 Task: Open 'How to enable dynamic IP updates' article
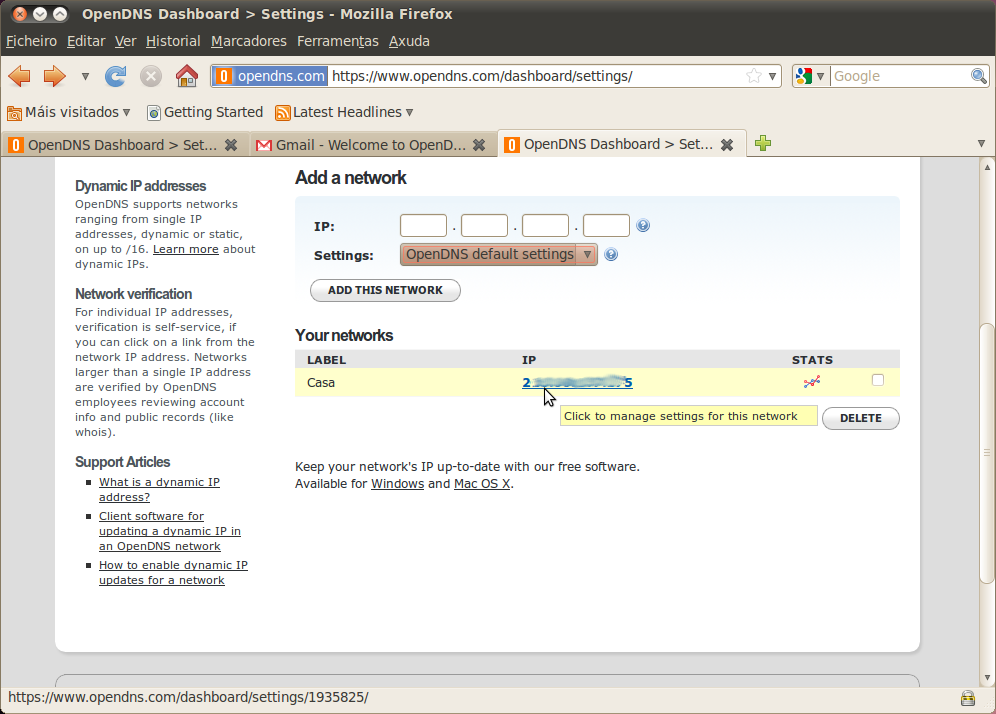173,572
